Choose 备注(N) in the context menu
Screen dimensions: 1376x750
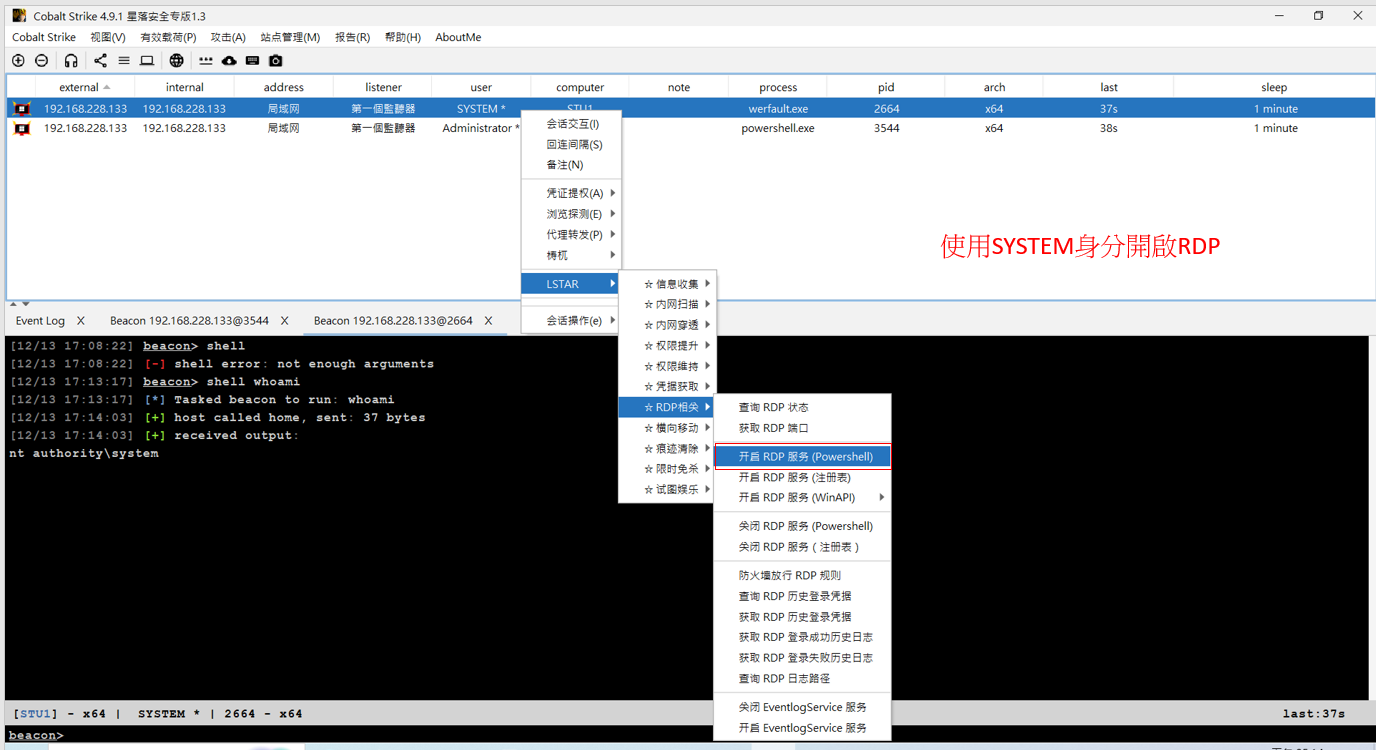571,165
